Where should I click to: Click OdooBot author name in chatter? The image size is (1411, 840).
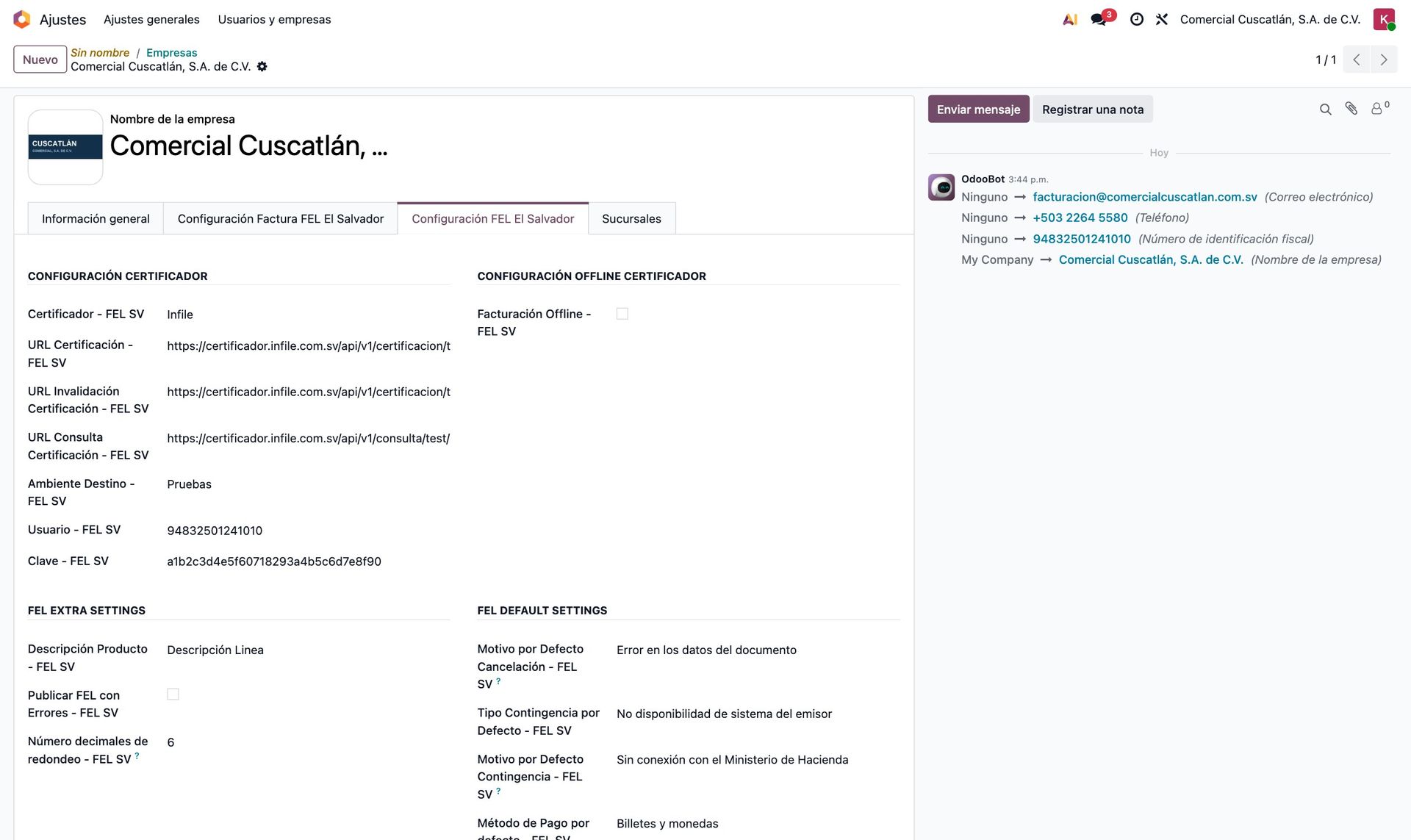tap(983, 179)
